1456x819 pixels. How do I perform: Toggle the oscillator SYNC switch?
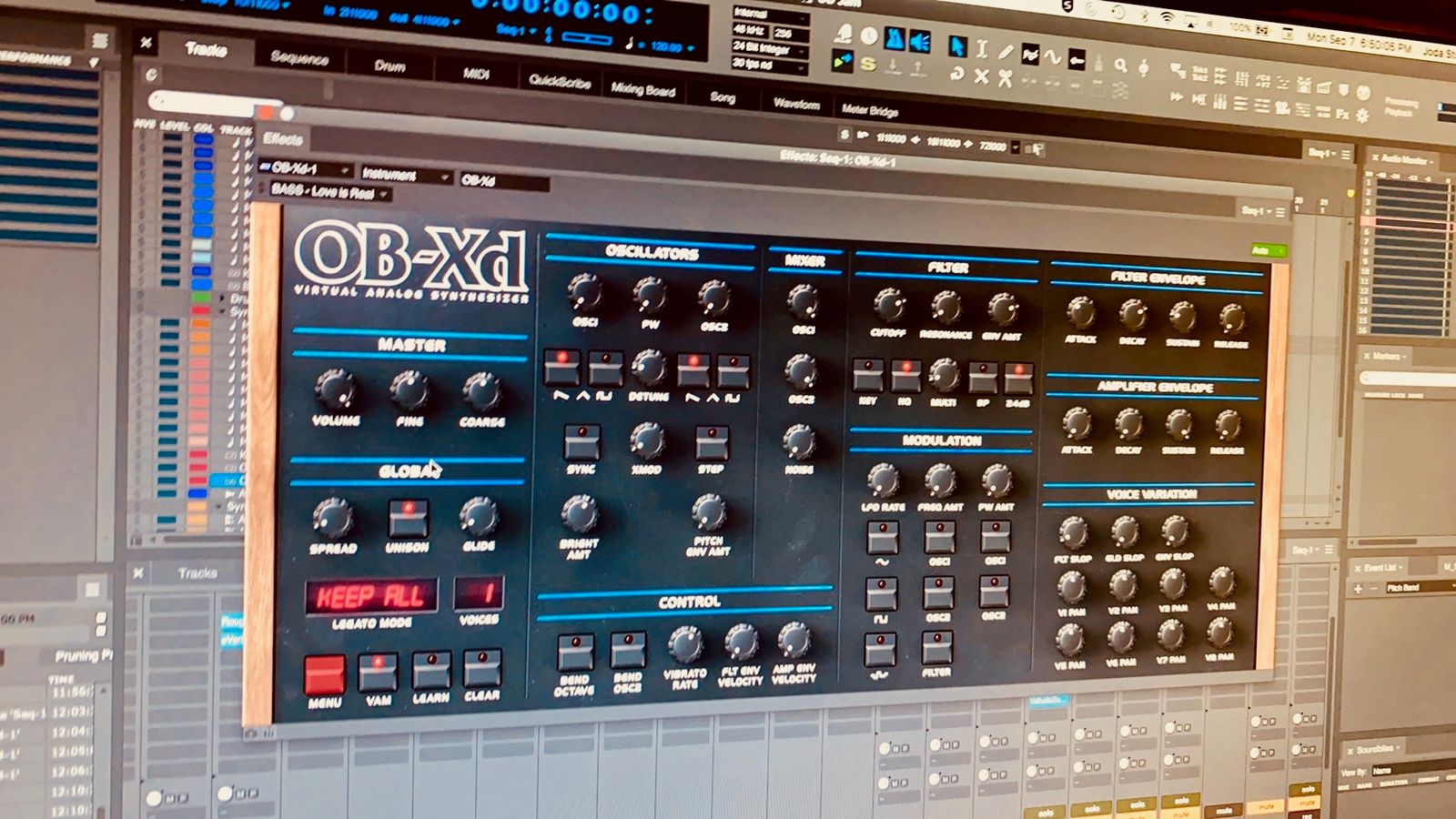581,442
